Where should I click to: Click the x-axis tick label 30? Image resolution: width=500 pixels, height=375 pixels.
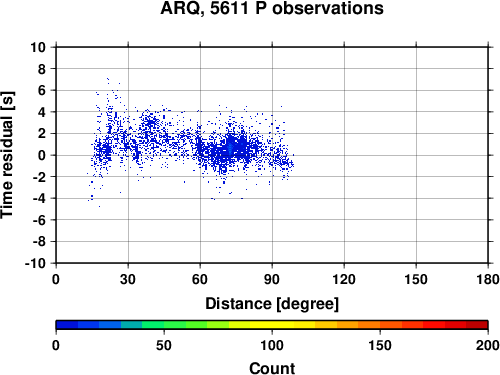128,279
